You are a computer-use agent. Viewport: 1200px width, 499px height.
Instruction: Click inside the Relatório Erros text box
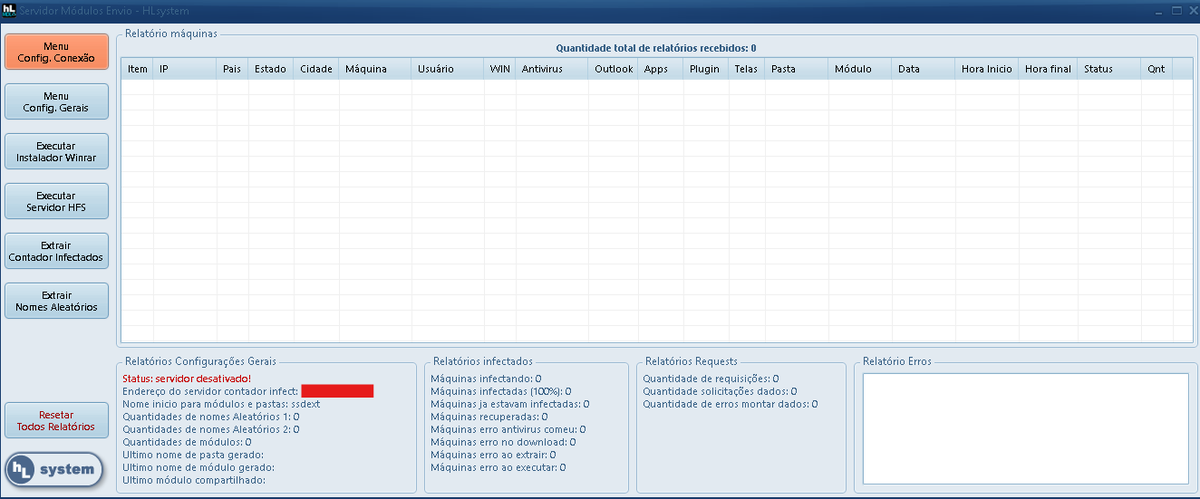[x=1025, y=428]
